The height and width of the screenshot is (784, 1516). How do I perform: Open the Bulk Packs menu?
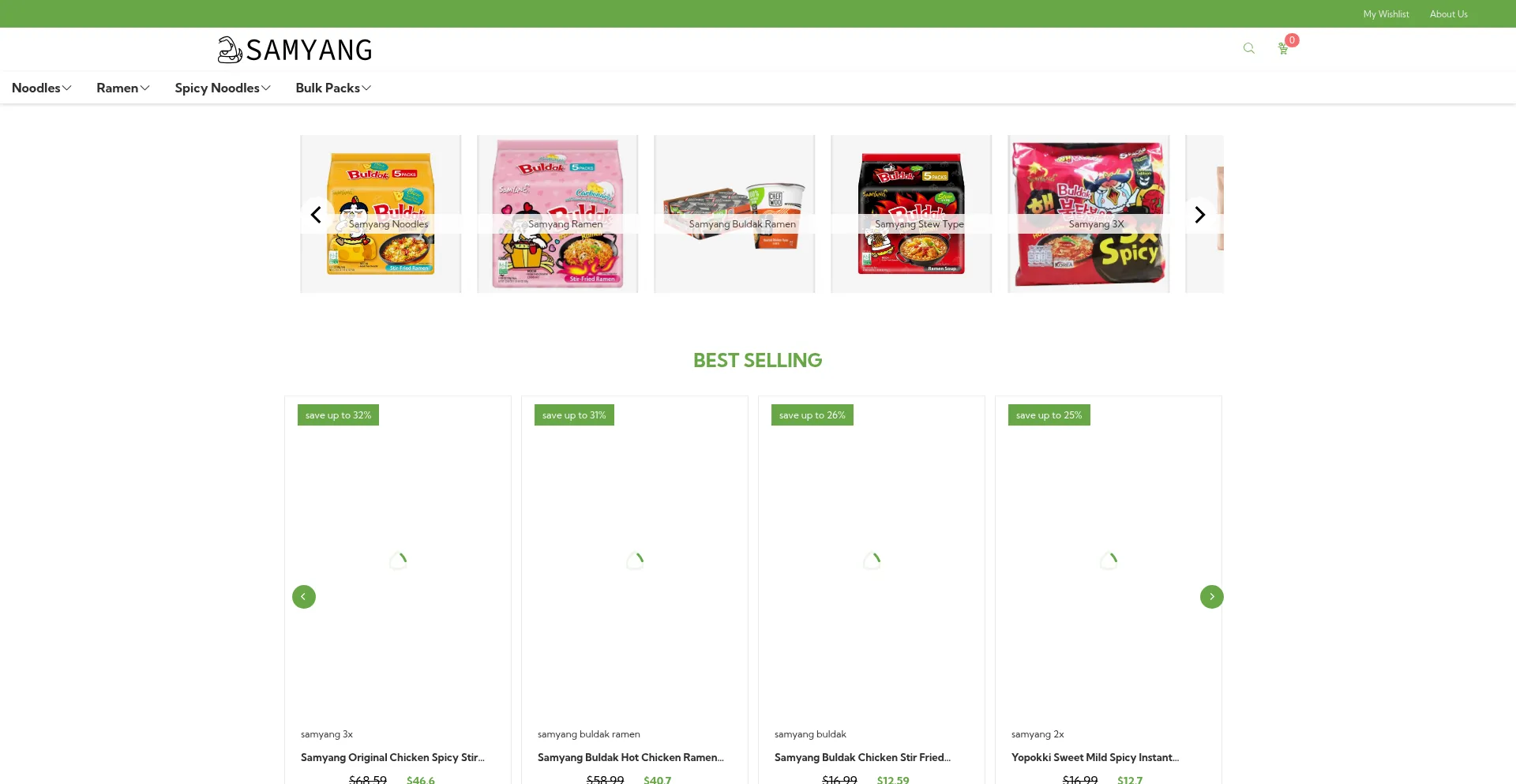tap(333, 88)
